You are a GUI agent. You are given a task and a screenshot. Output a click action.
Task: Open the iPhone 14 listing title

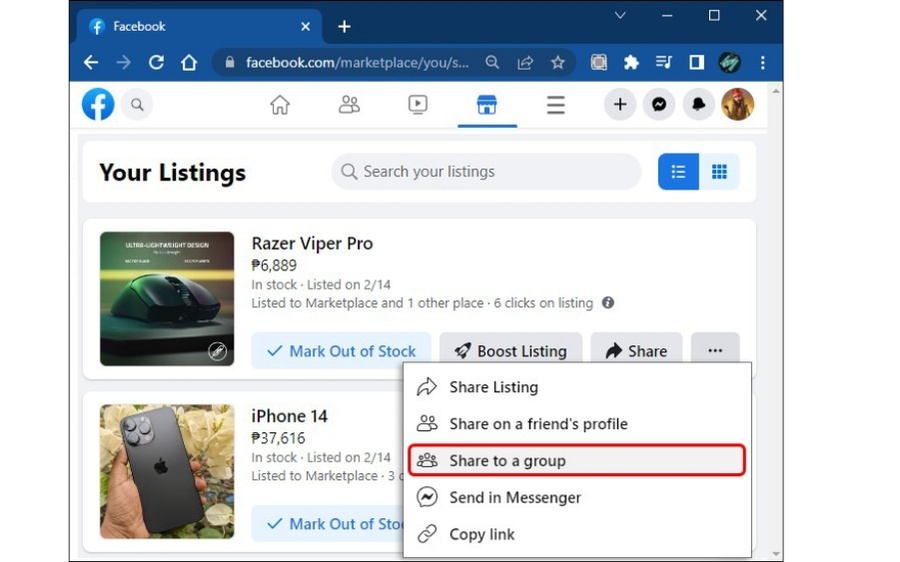tap(289, 416)
